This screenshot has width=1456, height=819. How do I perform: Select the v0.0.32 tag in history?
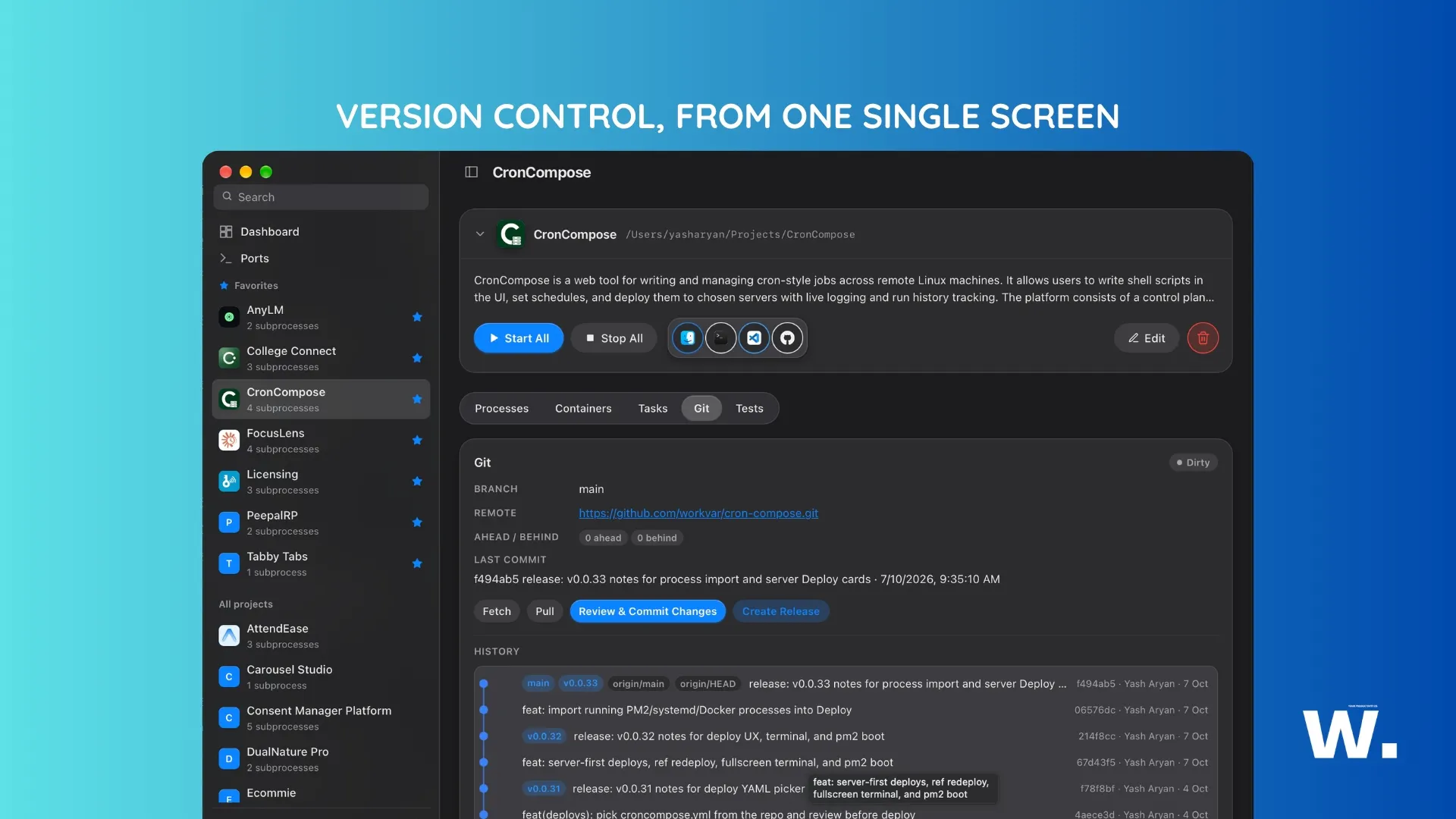[x=544, y=736]
